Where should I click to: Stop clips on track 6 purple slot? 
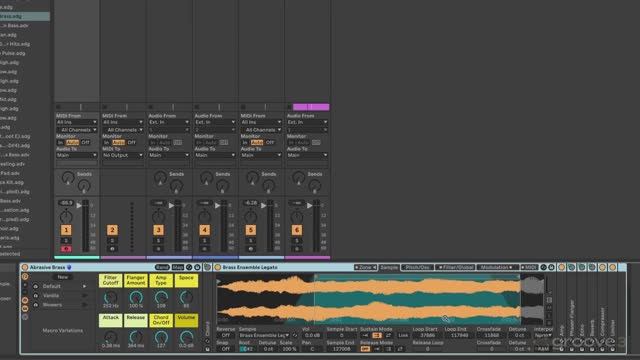[x=289, y=107]
